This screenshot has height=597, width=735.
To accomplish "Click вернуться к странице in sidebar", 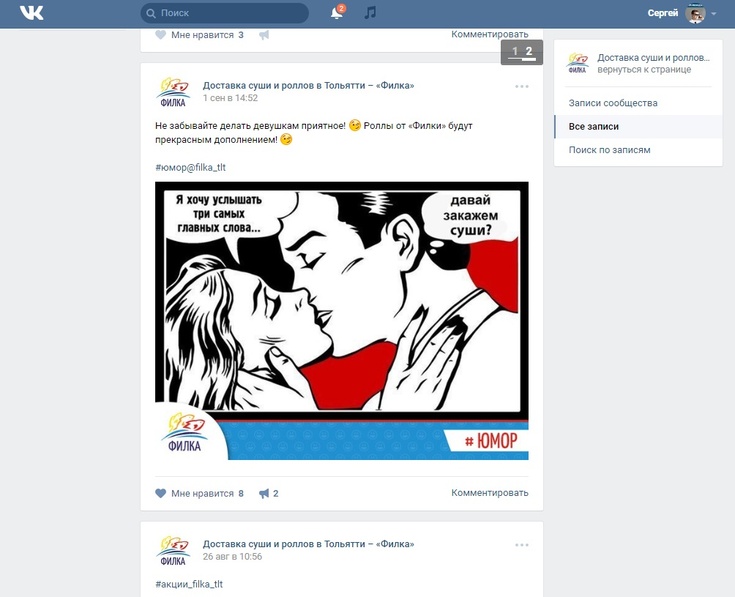I will coord(644,69).
